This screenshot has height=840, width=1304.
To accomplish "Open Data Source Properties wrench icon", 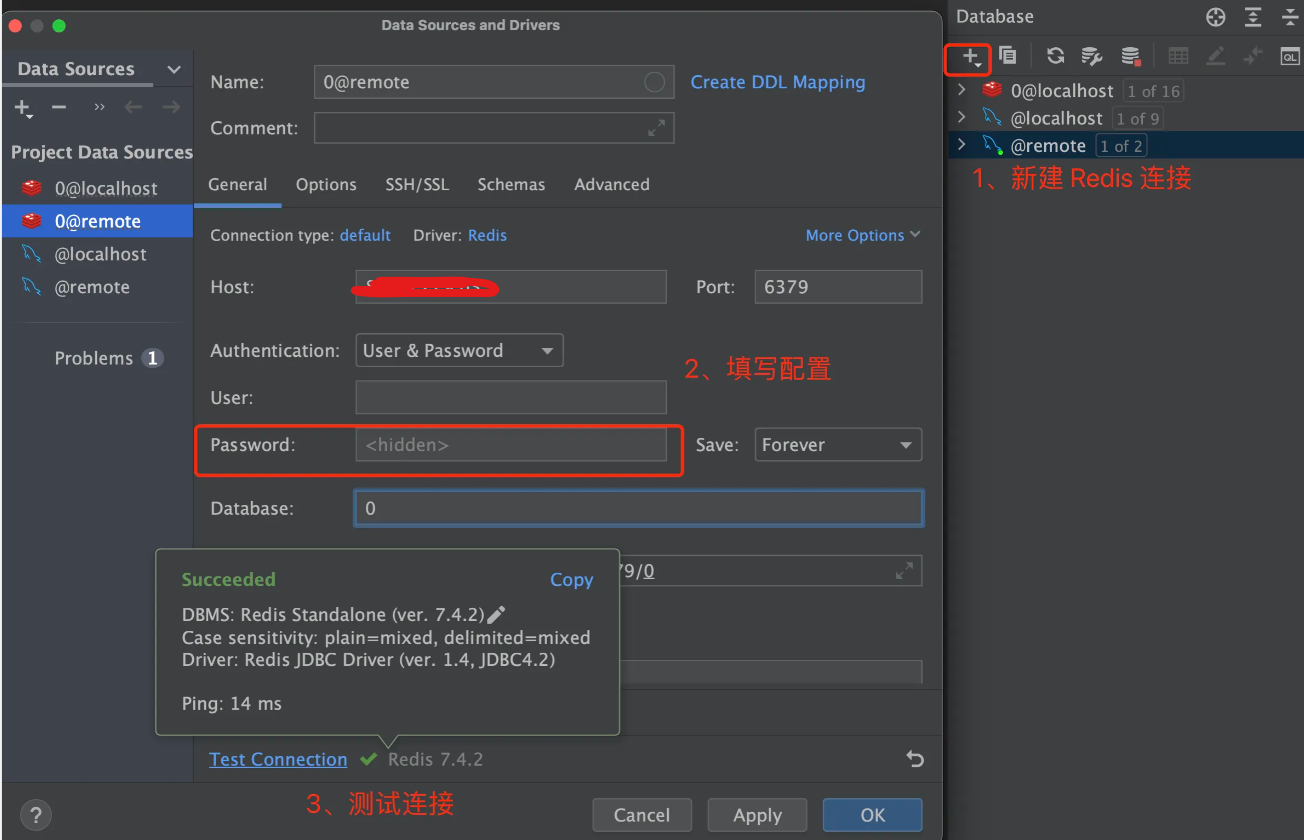I will click(1092, 56).
